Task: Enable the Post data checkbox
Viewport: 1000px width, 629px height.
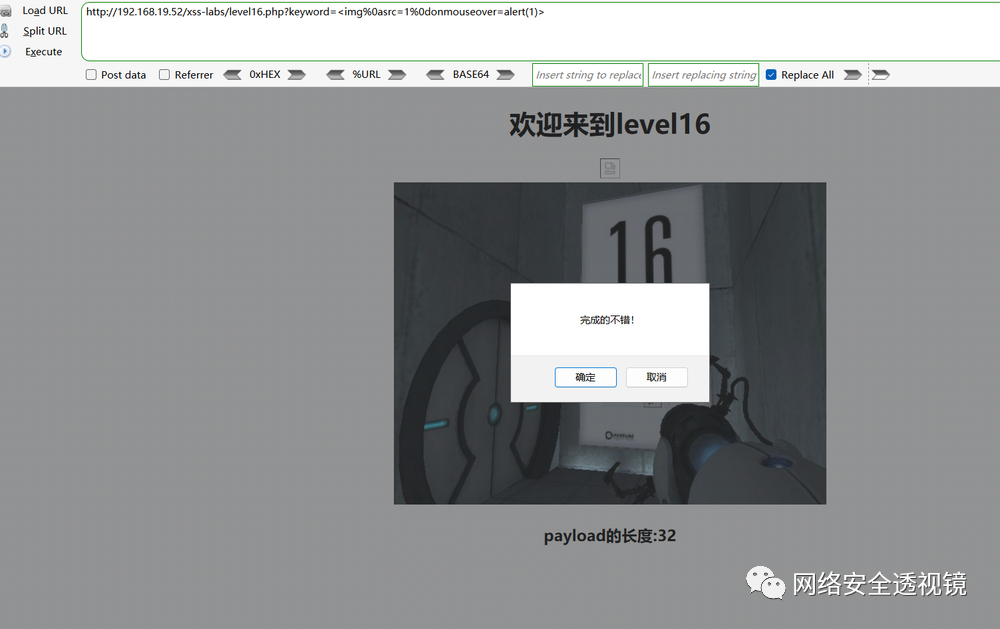Action: coord(91,75)
